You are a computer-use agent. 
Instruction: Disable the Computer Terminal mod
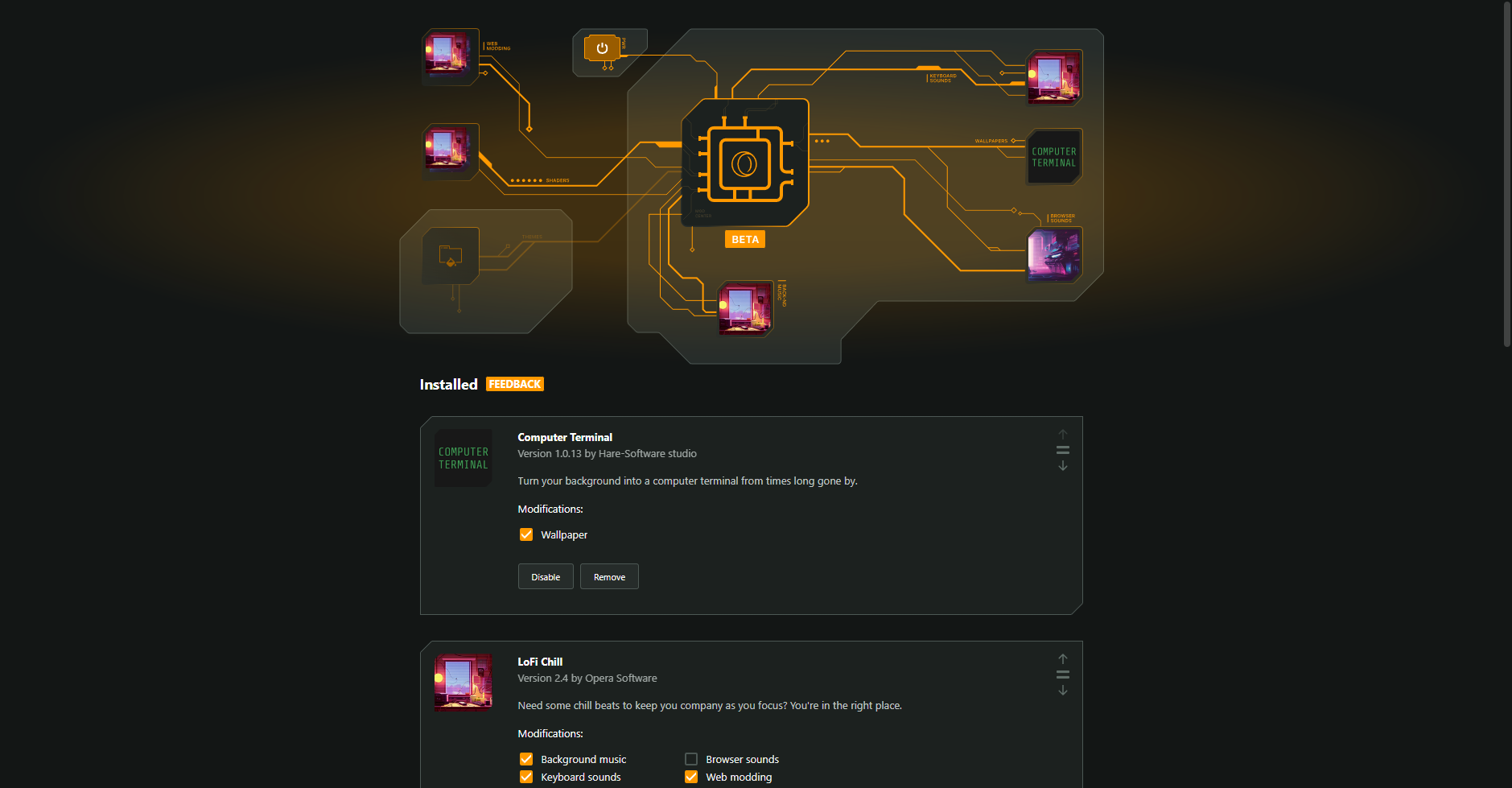(546, 576)
